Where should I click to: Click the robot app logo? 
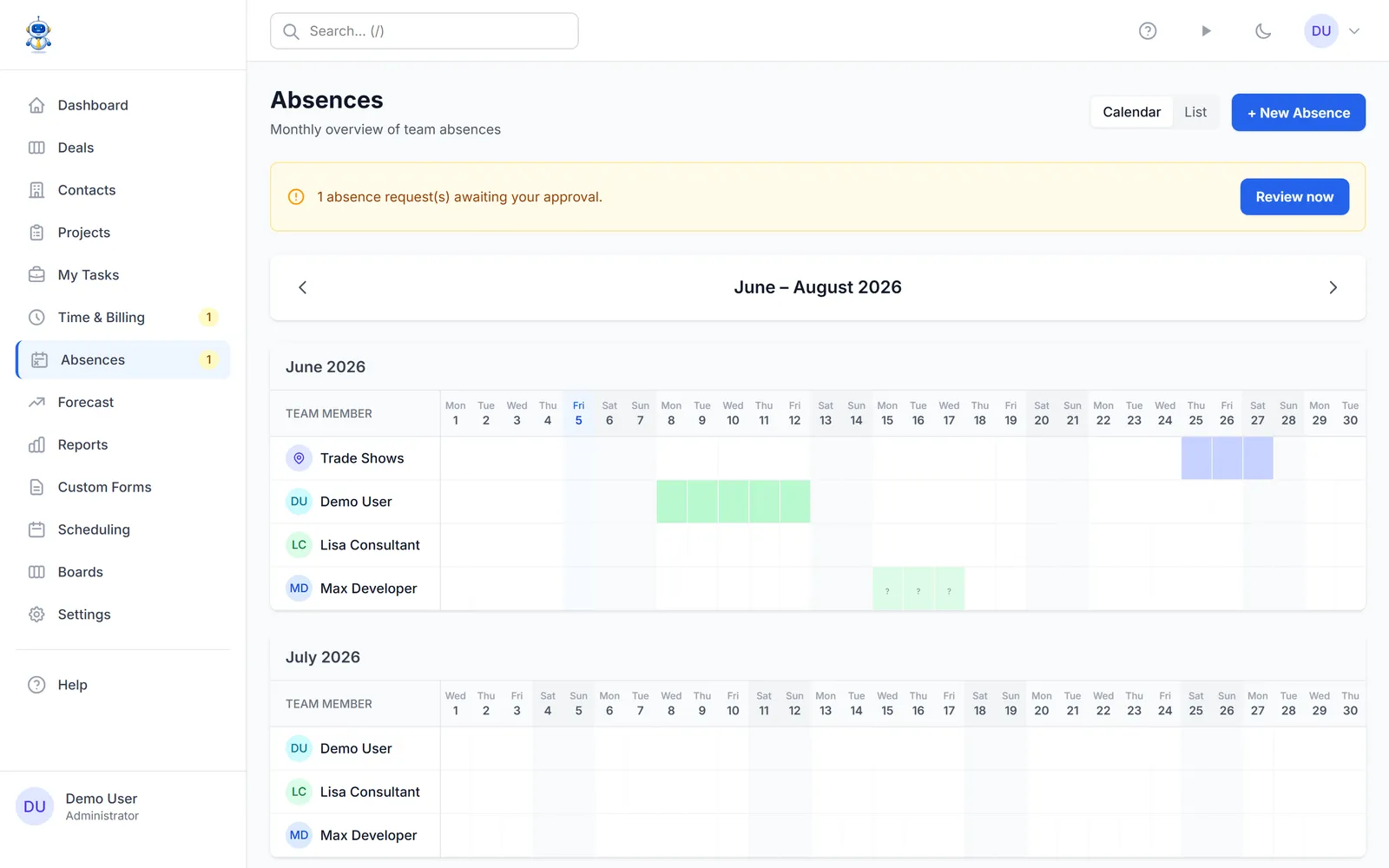[x=38, y=35]
